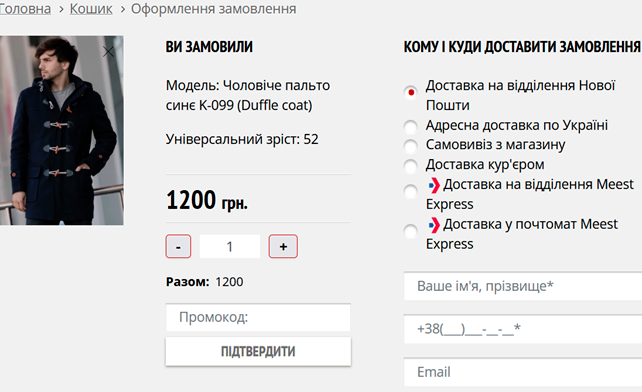
Task: Go to the Головна breadcrumb link
Action: [25, 9]
